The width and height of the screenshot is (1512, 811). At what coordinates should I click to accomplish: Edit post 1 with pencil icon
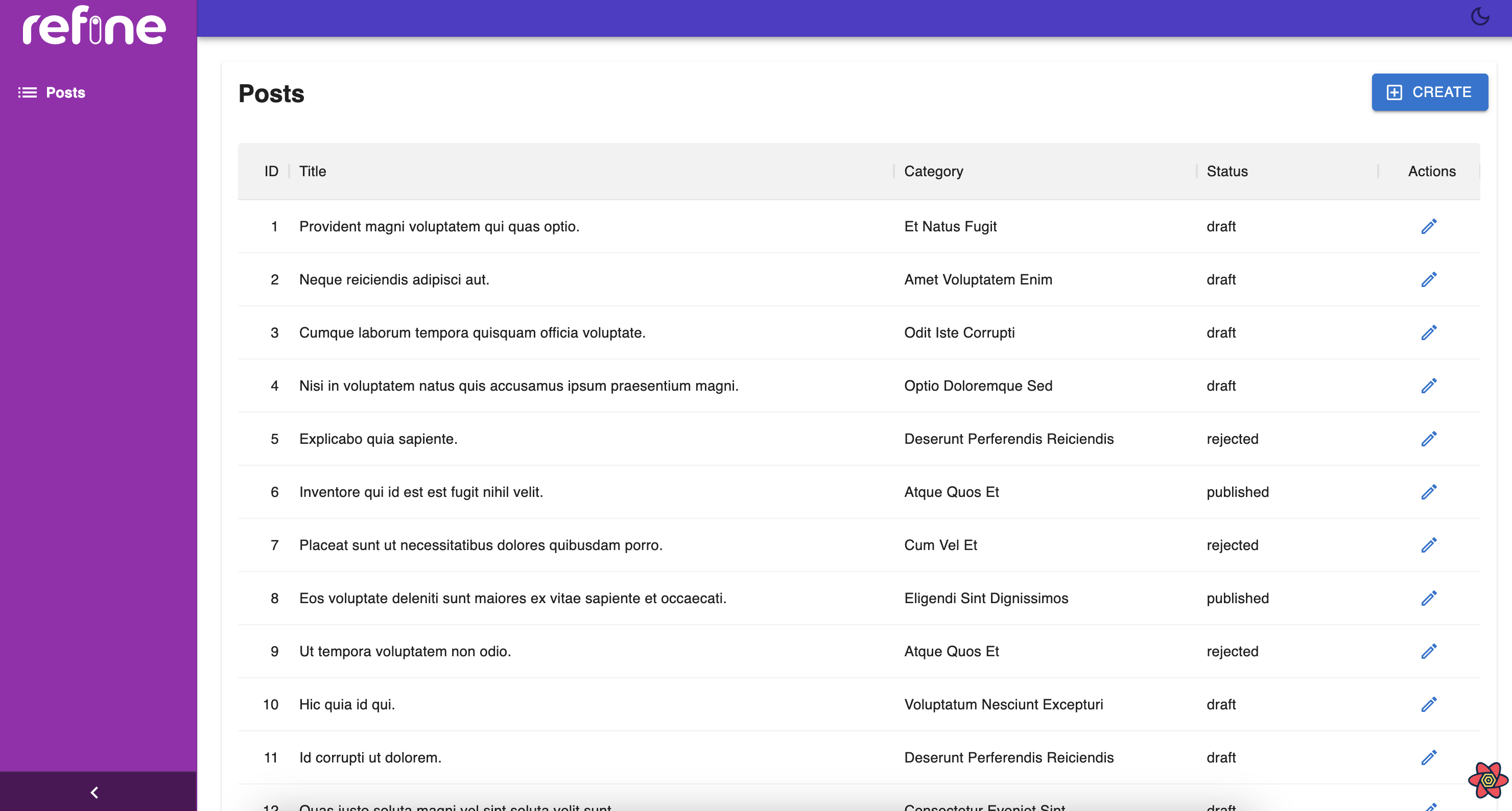click(x=1429, y=227)
